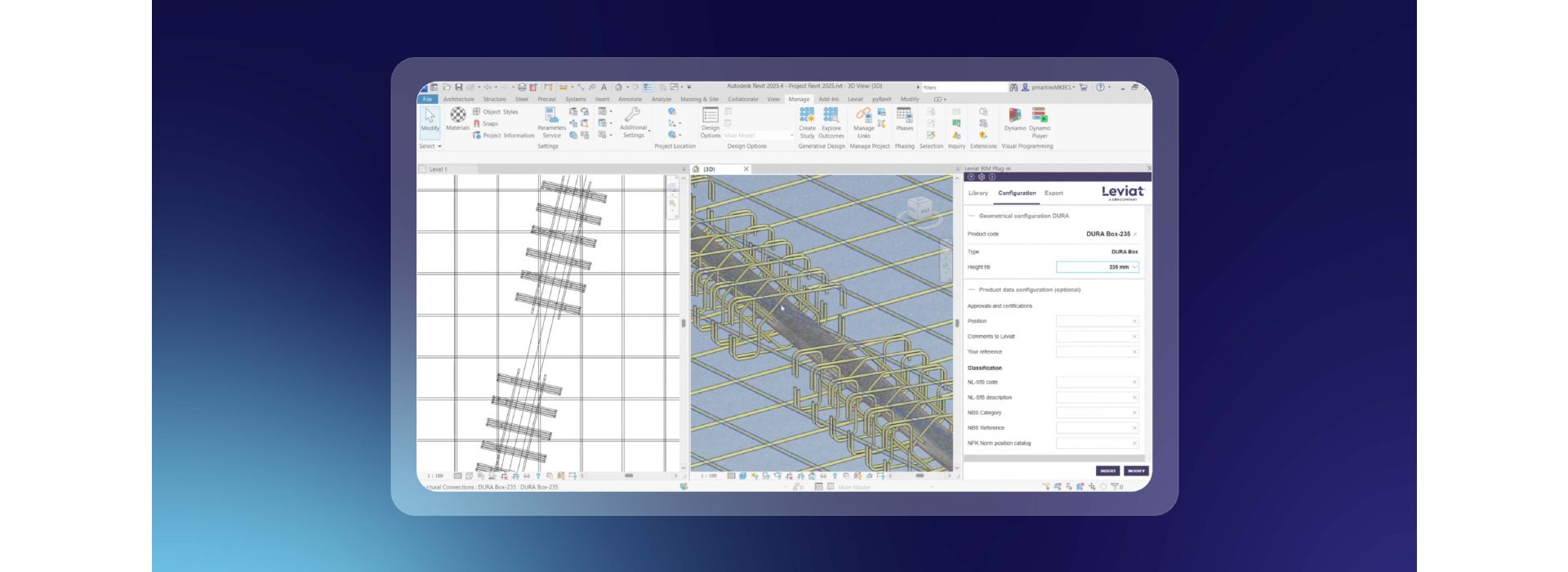Open the Export tab in Leviat plug-in

(1053, 193)
